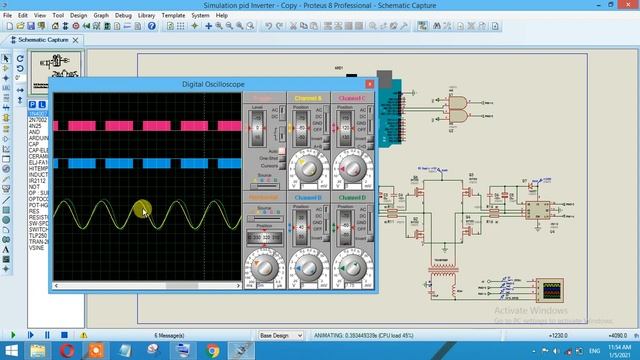Screen dimensions: 640x360
Task: Open the Debug menu
Action: tap(123, 16)
